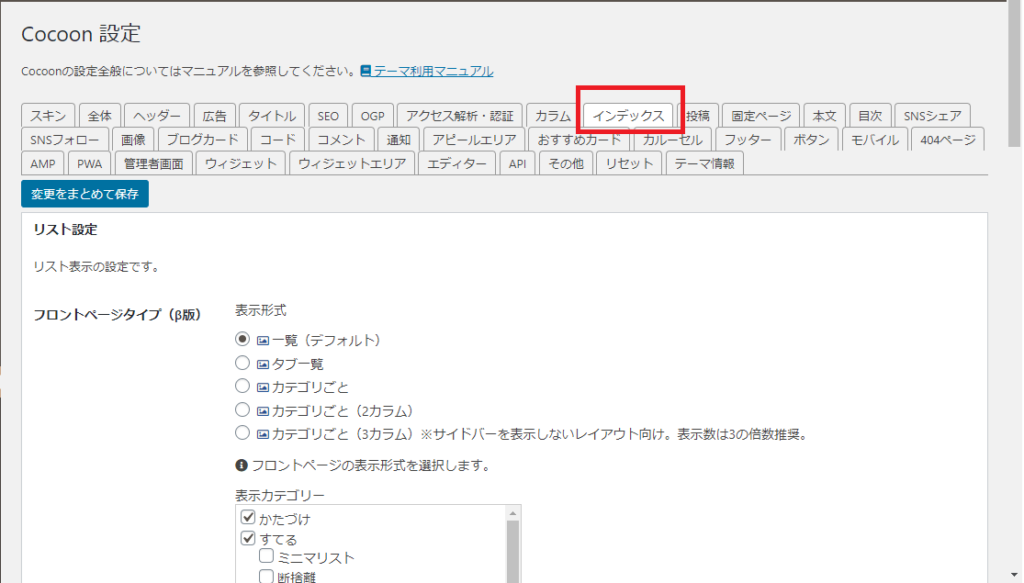This screenshot has height=583, width=1024.
Task: Switch to the 目次 tab
Action: [870, 116]
